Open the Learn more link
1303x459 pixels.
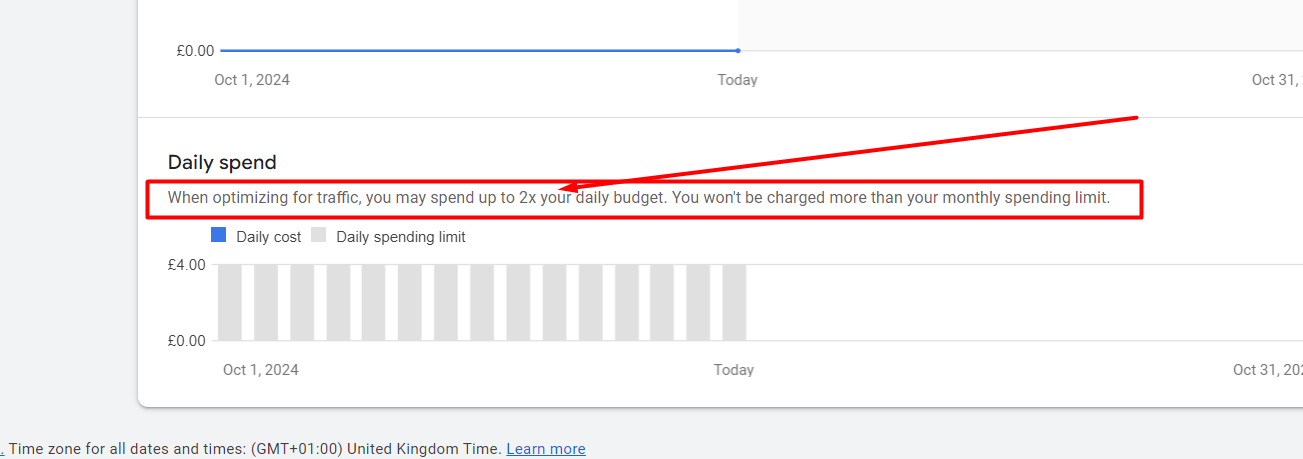[545, 449]
